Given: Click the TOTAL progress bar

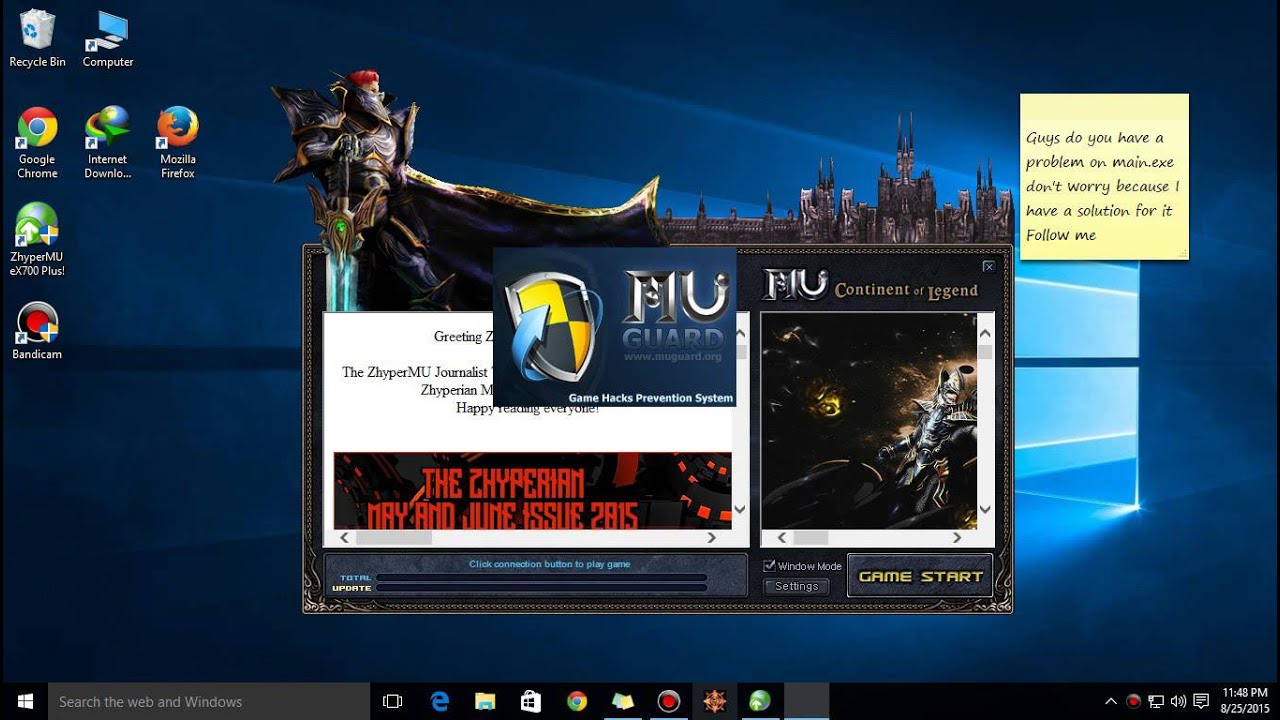Looking at the screenshot, I should (541, 578).
